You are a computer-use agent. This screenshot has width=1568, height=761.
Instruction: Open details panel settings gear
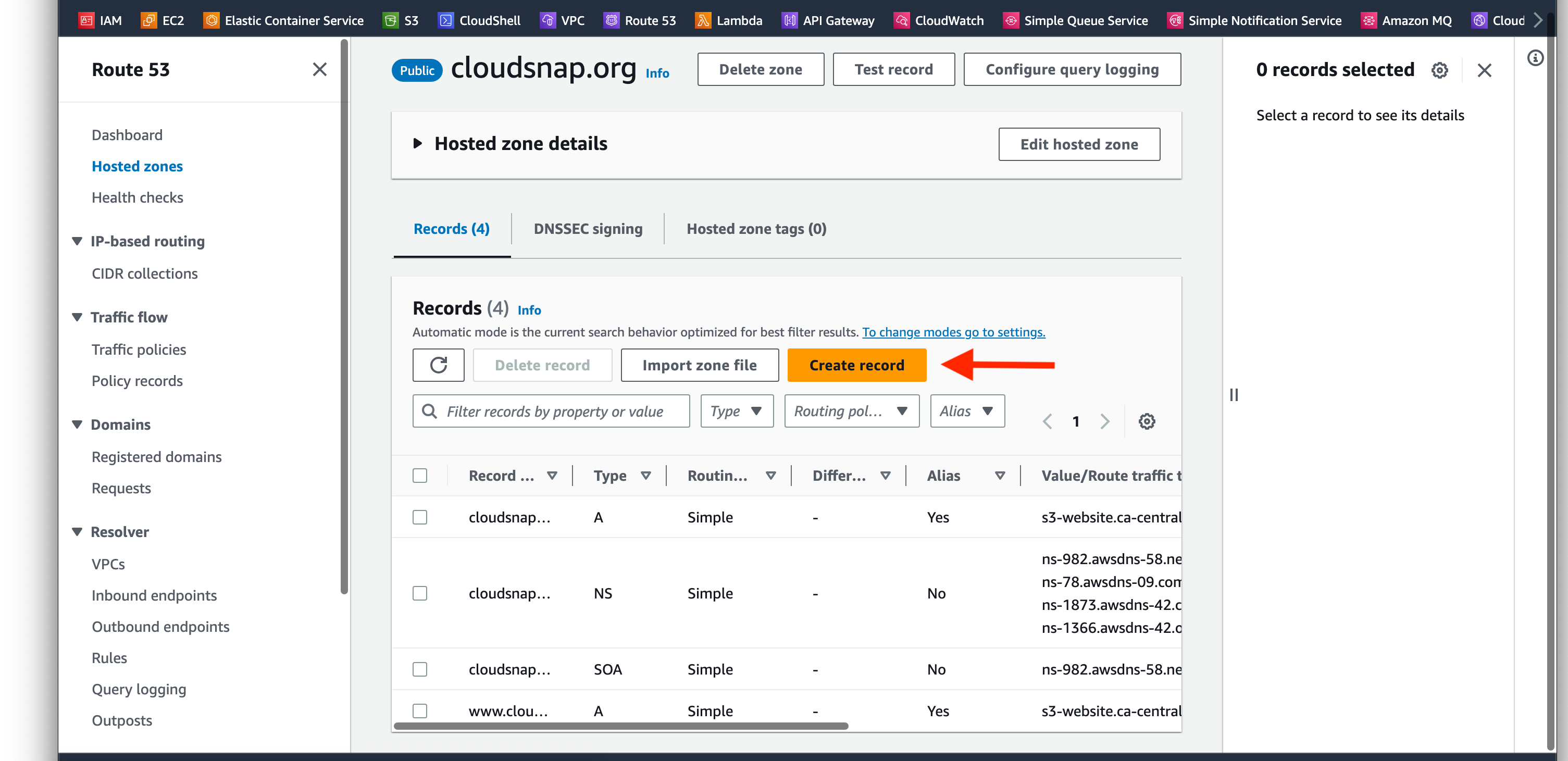pos(1439,70)
